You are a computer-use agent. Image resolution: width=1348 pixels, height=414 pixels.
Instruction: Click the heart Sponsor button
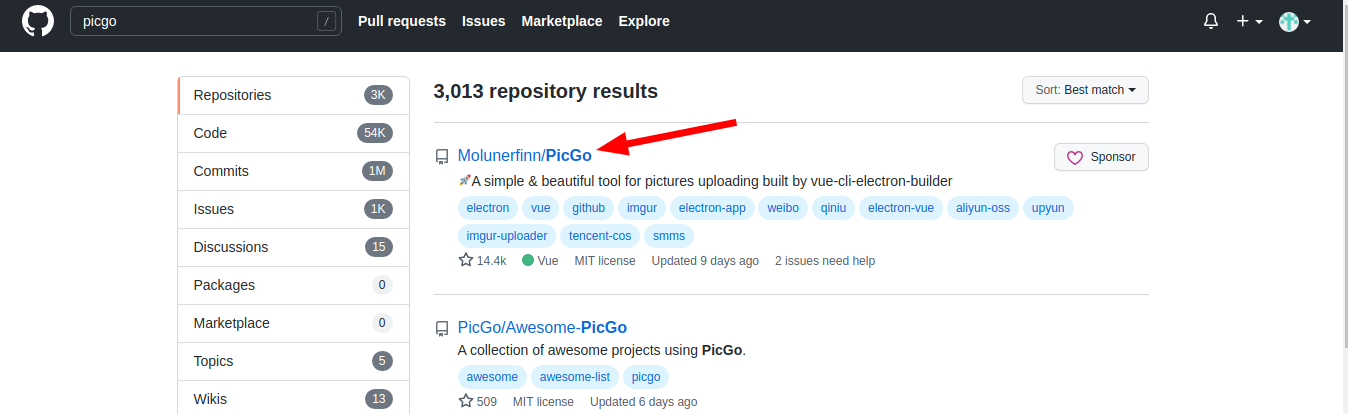[1101, 157]
